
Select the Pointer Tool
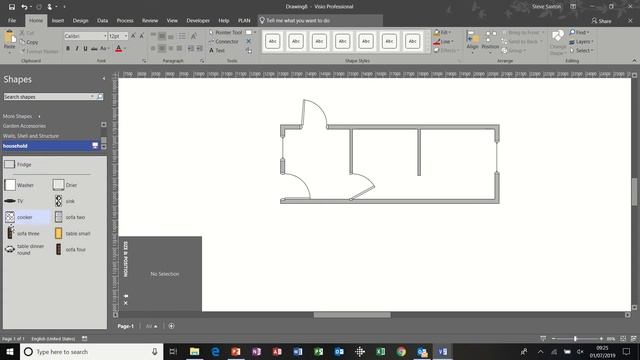[x=225, y=32]
